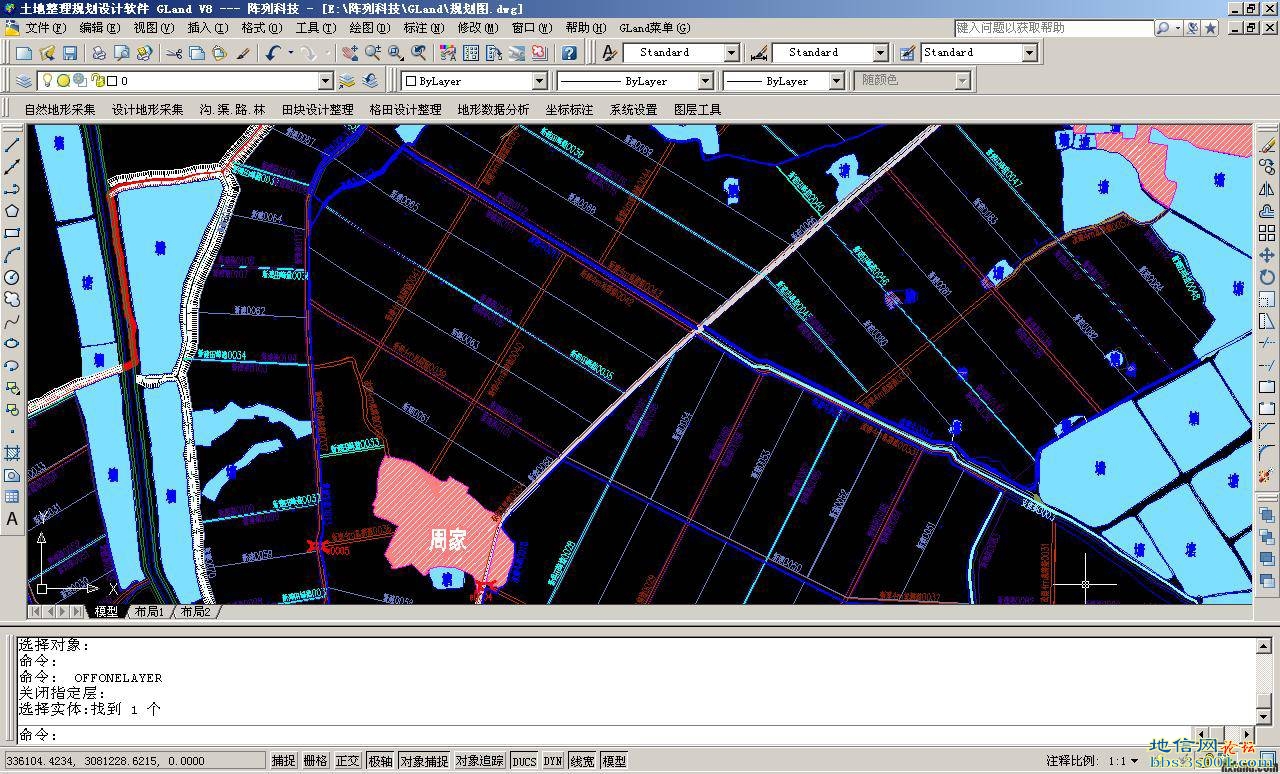Open the text style Standard dropdown
Screen dimensions: 1280x774
(x=731, y=53)
